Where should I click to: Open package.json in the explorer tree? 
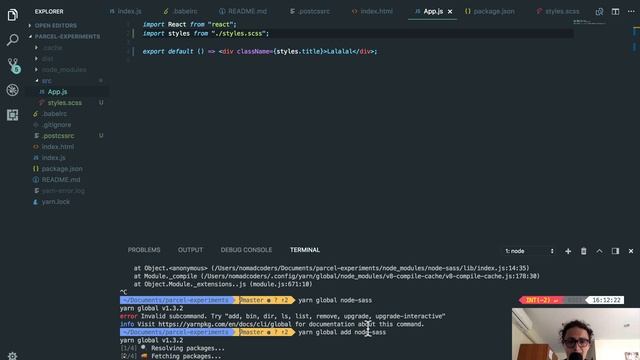pos(62,169)
